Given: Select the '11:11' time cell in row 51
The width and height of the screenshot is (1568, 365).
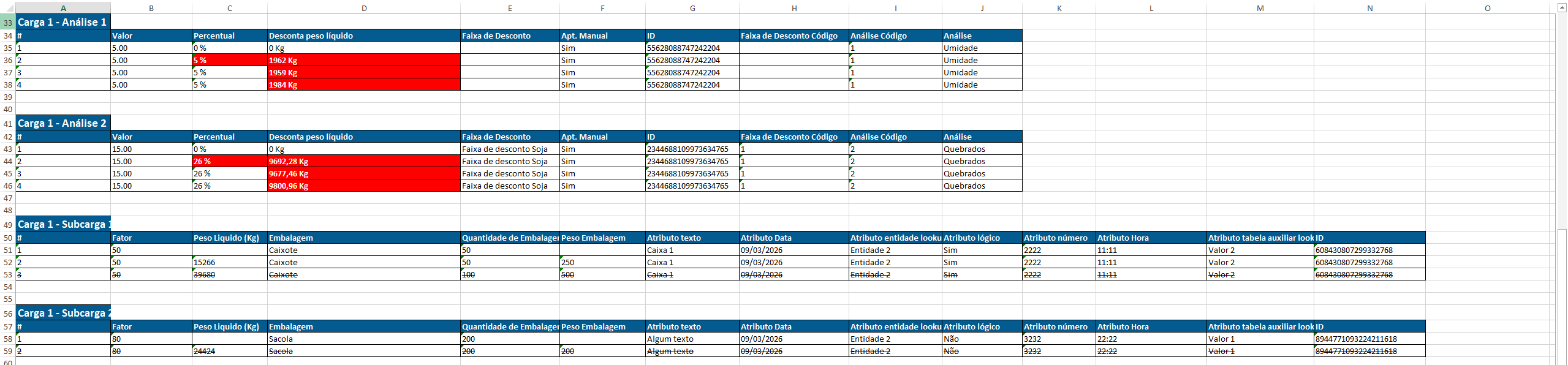Looking at the screenshot, I should 1151,250.
